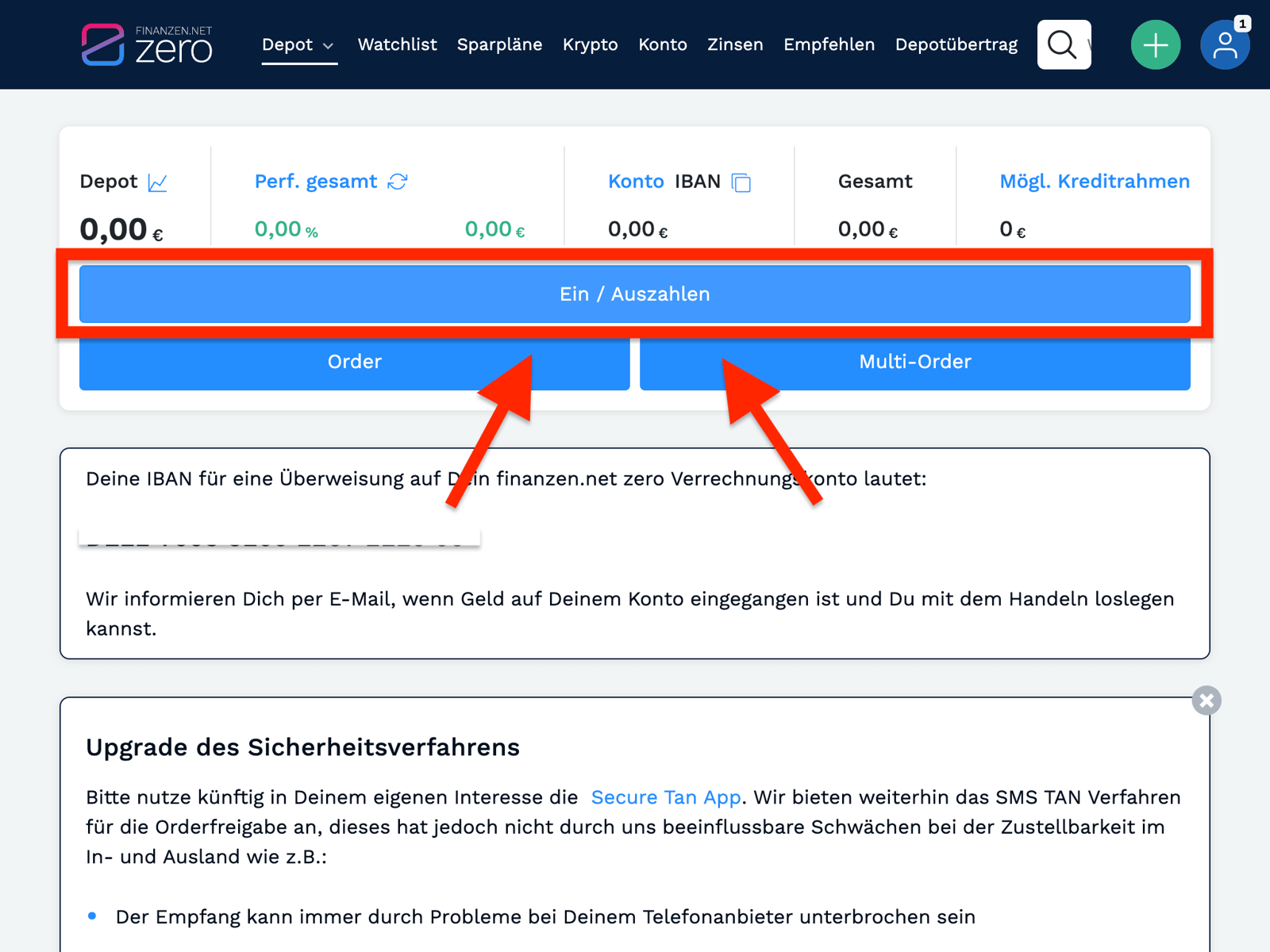This screenshot has height=952, width=1270.
Task: Refresh Perf. gesamt via the refresh icon
Action: coord(399,181)
